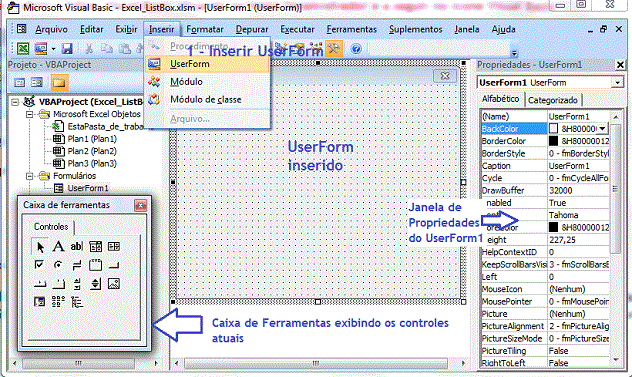
Task: Select the CheckBox control in toolbox
Action: (x=39, y=265)
